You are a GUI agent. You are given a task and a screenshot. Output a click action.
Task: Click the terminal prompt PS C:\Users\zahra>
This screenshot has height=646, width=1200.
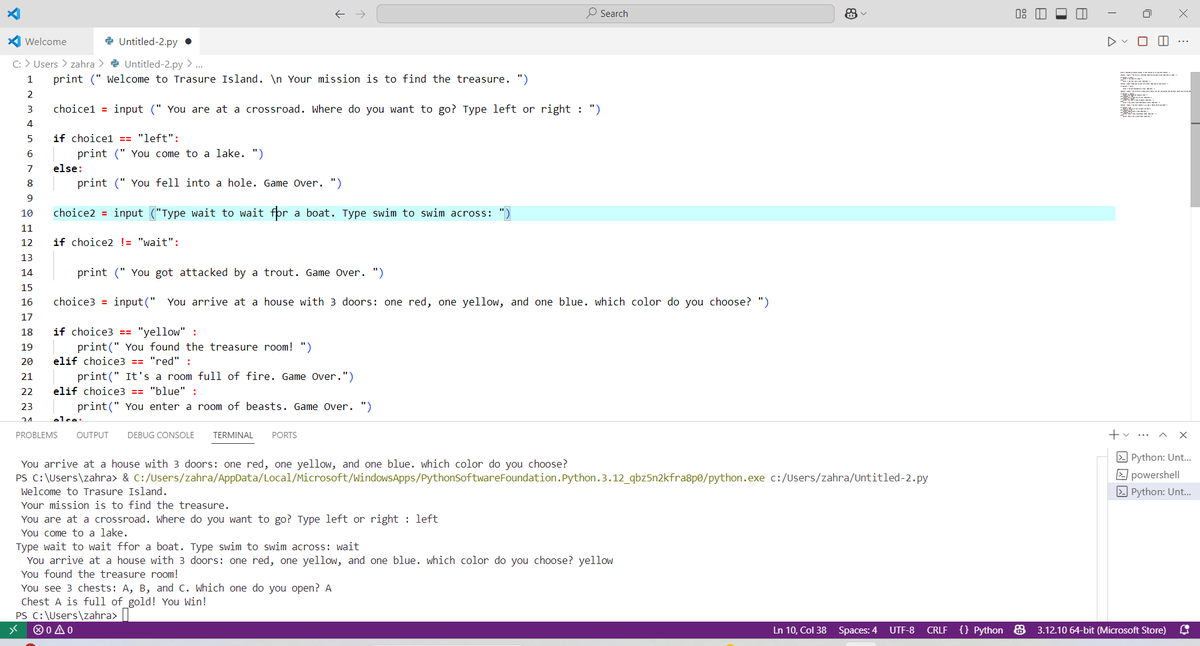(67, 616)
